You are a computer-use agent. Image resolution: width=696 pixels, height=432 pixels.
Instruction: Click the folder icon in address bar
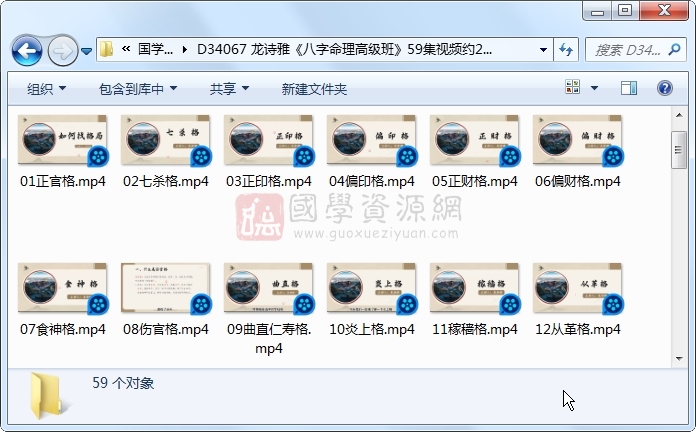pyautogui.click(x=107, y=49)
